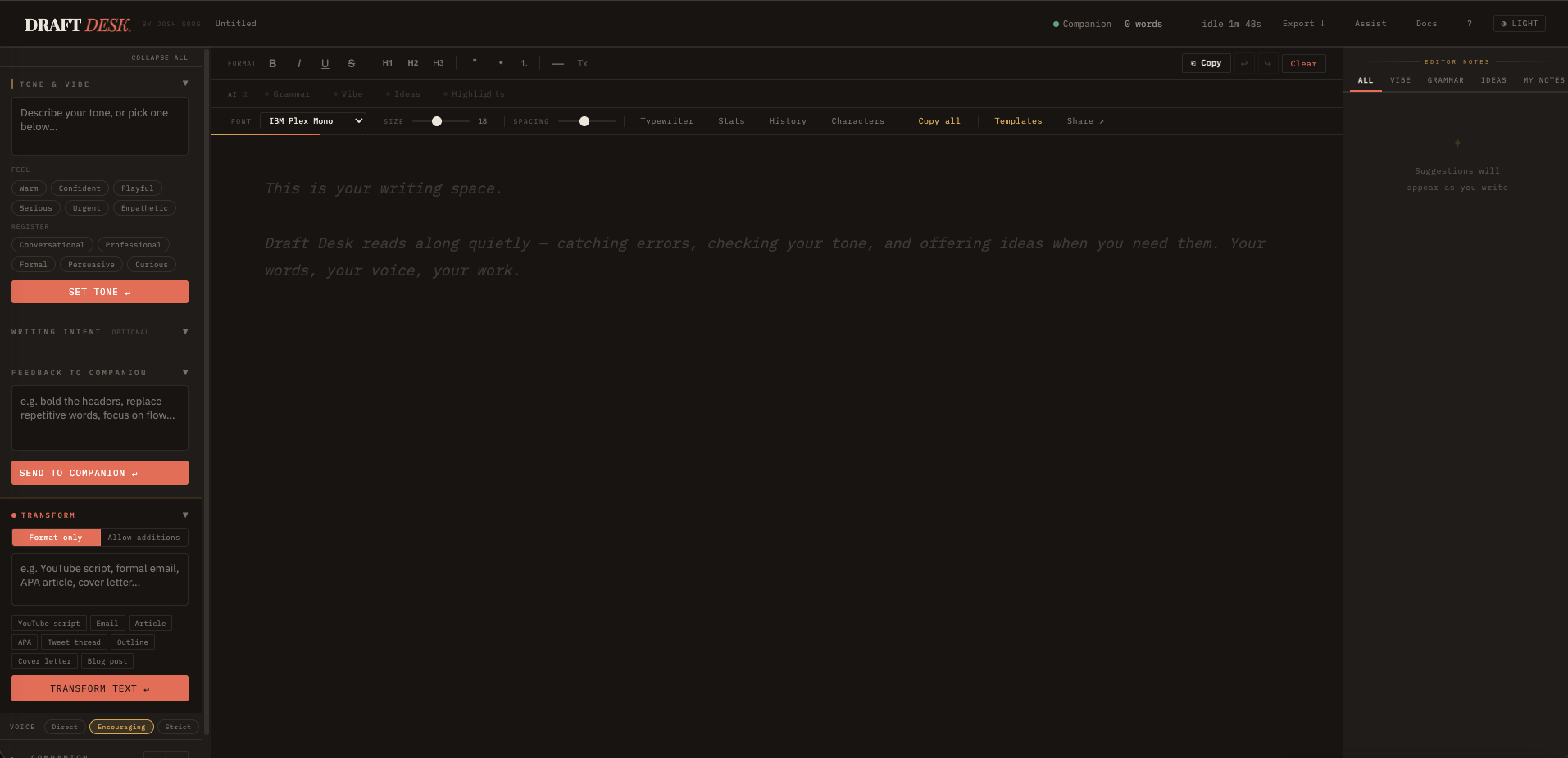The width and height of the screenshot is (1568, 758).
Task: Switch to LIGHT theme
Action: (x=1520, y=24)
